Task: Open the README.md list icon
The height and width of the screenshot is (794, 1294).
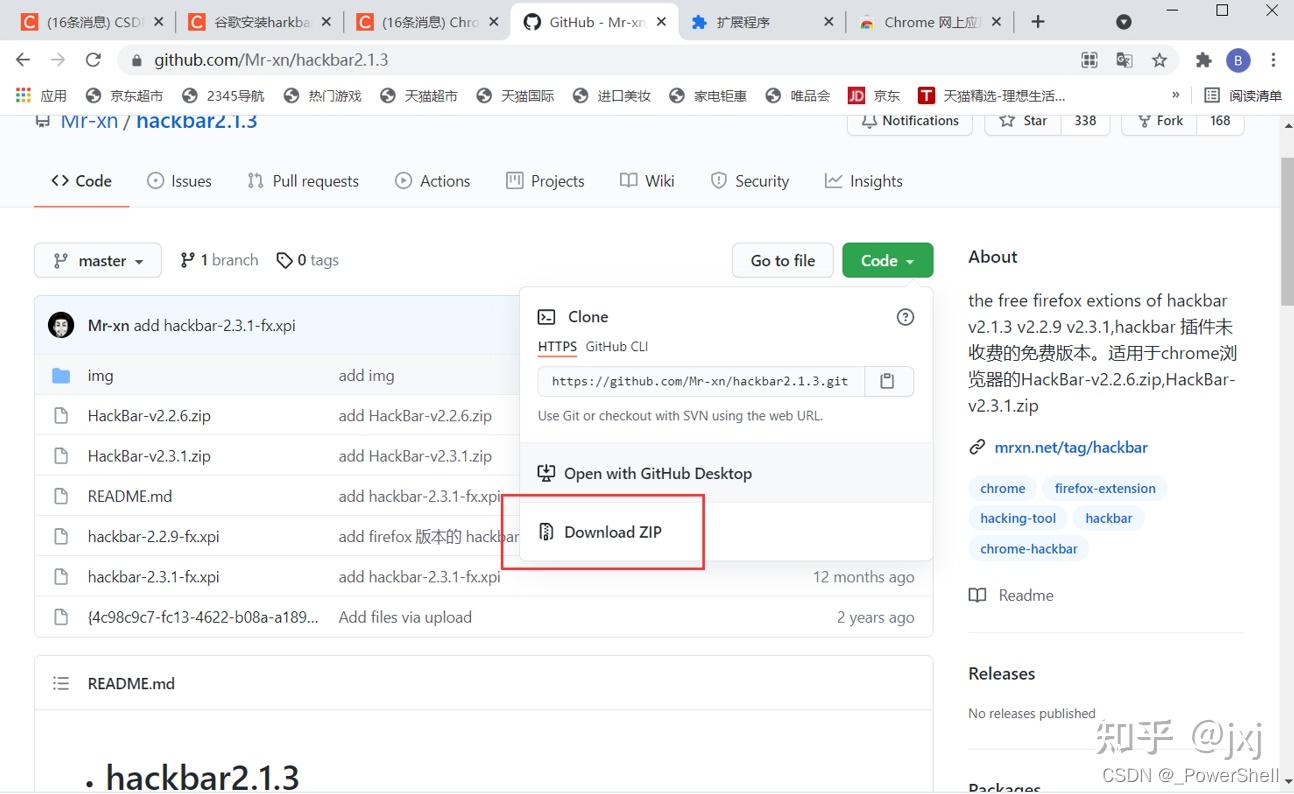Action: point(61,684)
